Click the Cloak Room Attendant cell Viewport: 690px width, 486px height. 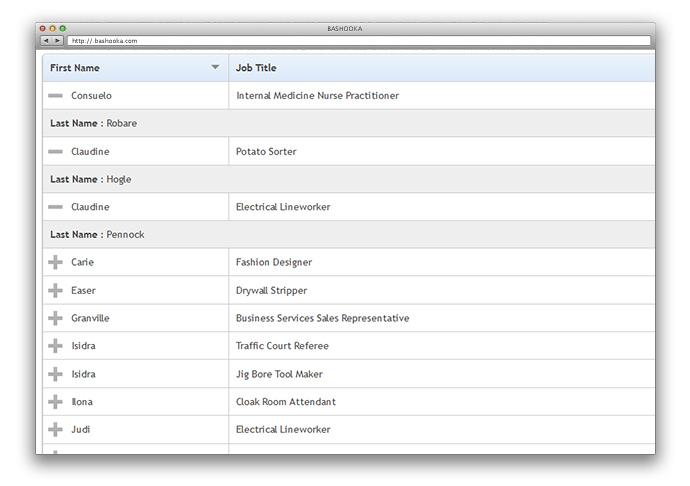tap(286, 402)
